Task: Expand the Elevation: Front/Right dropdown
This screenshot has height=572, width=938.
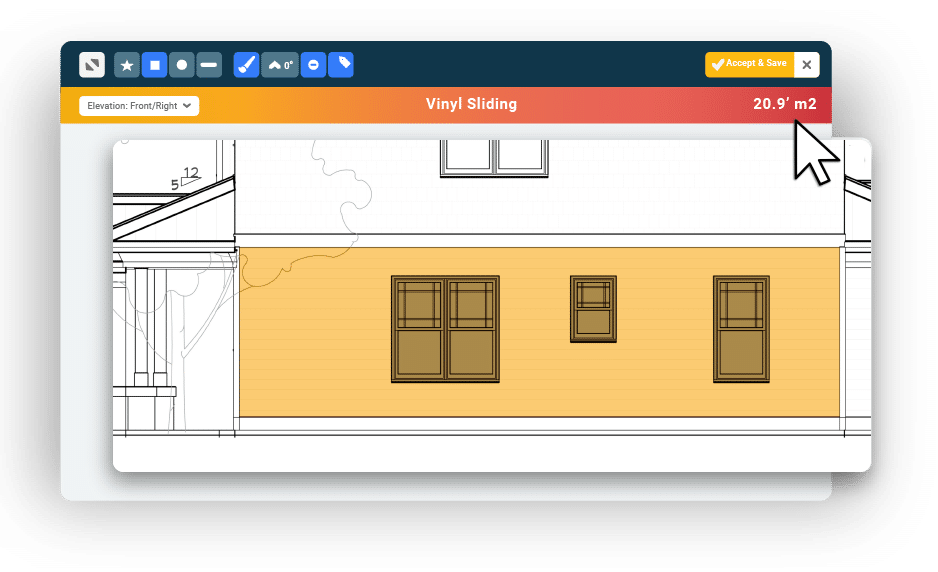Action: coord(139,105)
